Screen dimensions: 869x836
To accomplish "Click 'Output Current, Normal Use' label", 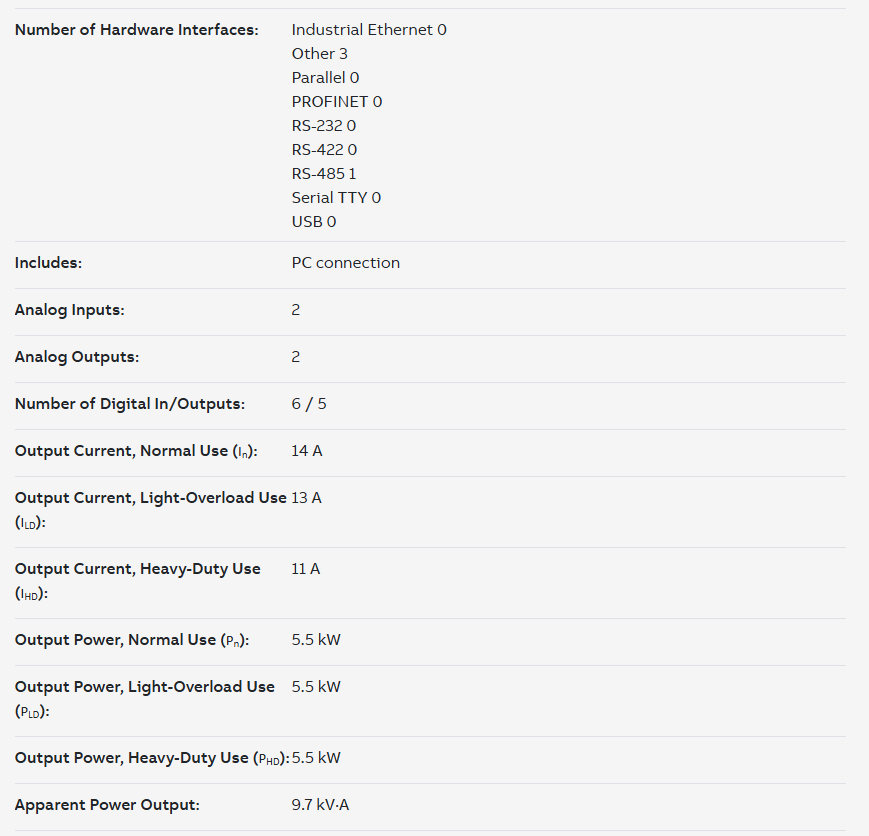I will [136, 451].
